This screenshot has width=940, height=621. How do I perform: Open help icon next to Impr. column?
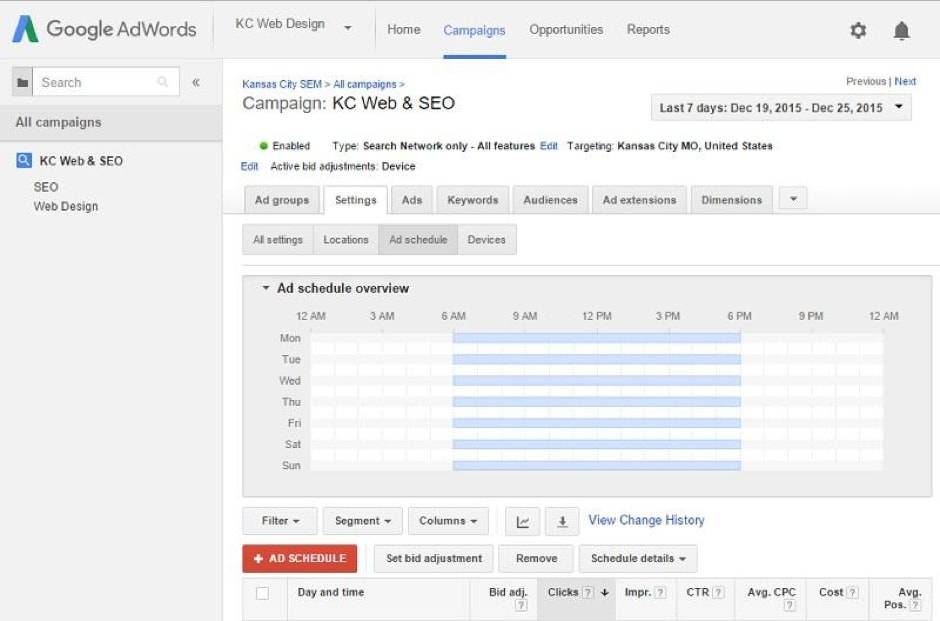click(660, 592)
